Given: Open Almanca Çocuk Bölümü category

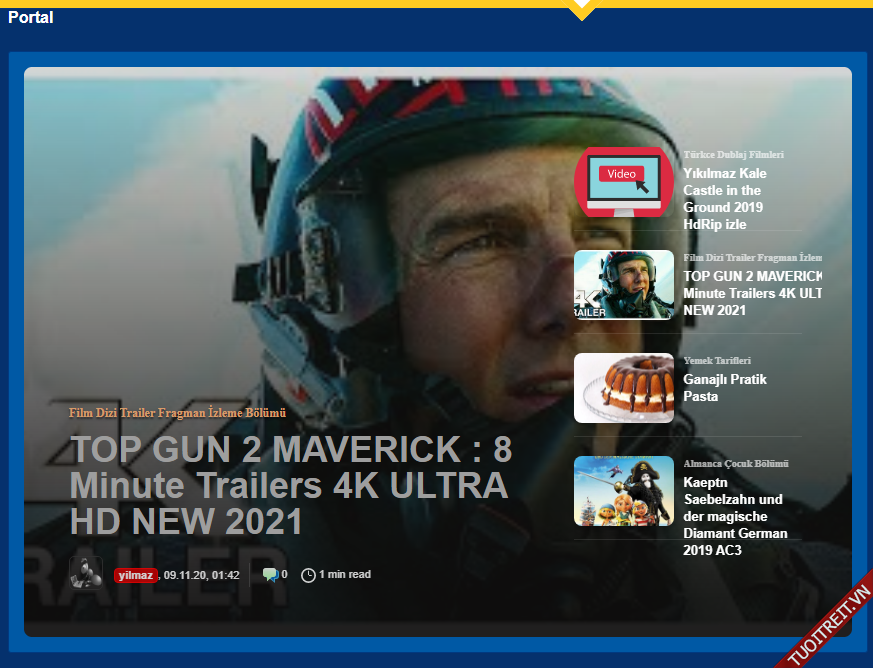Looking at the screenshot, I should coord(736,464).
